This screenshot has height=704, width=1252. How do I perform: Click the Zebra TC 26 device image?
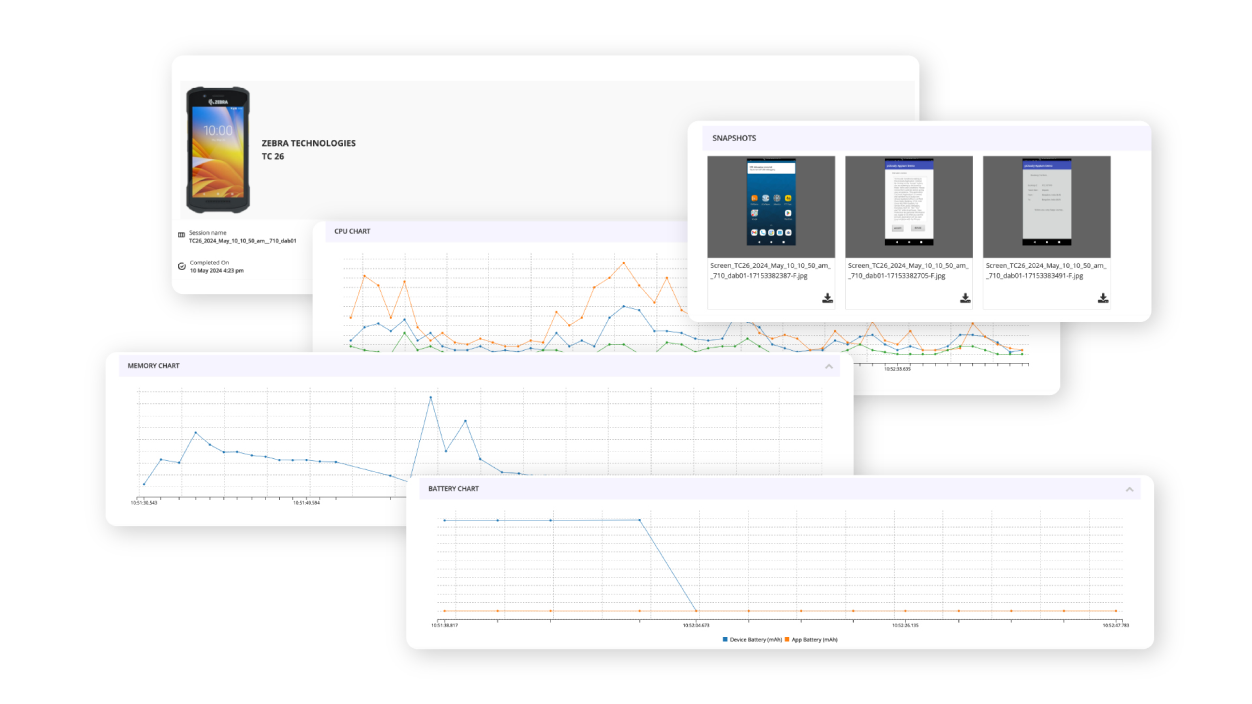pos(218,149)
